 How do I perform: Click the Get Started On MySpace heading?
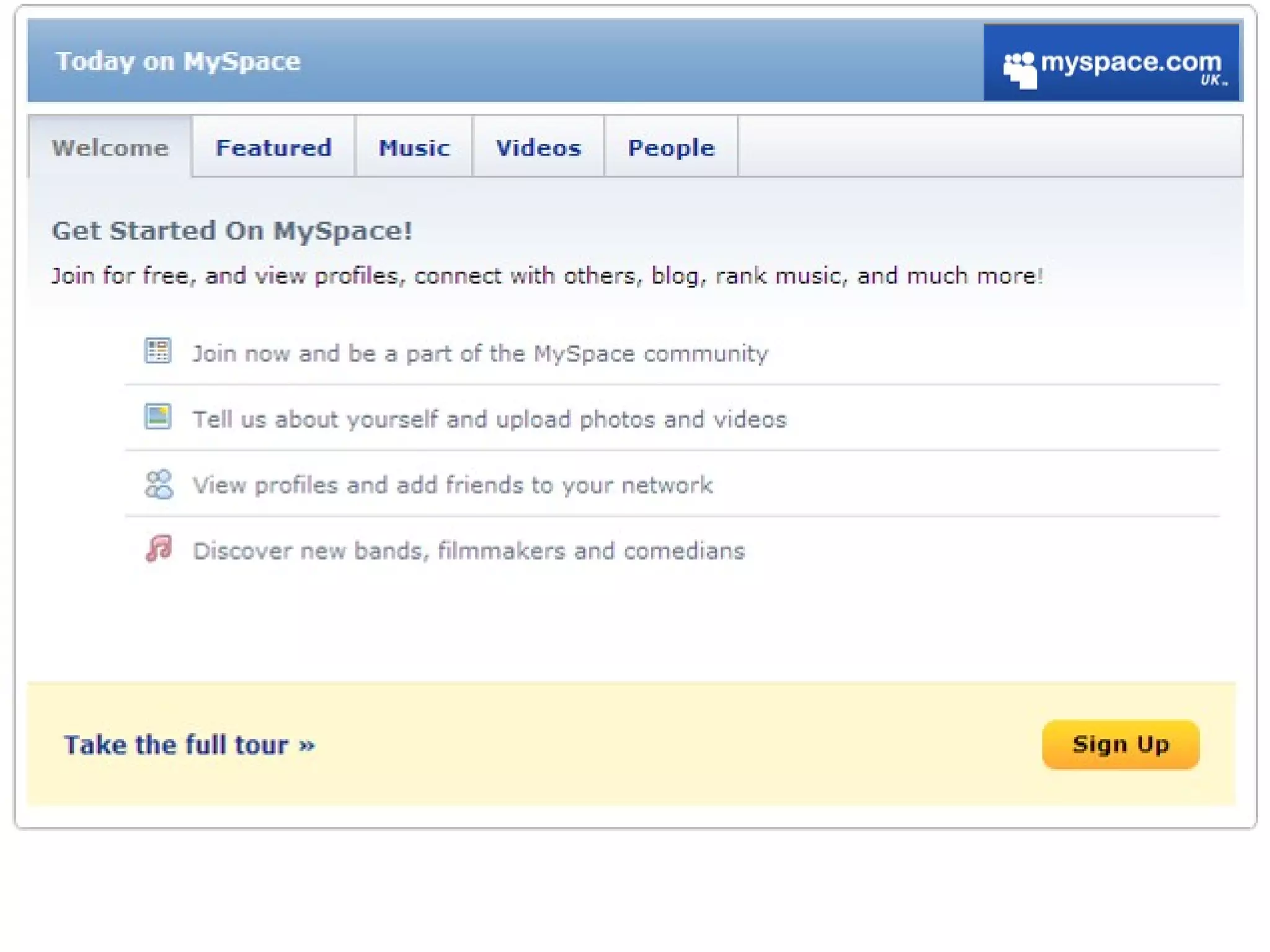[232, 231]
